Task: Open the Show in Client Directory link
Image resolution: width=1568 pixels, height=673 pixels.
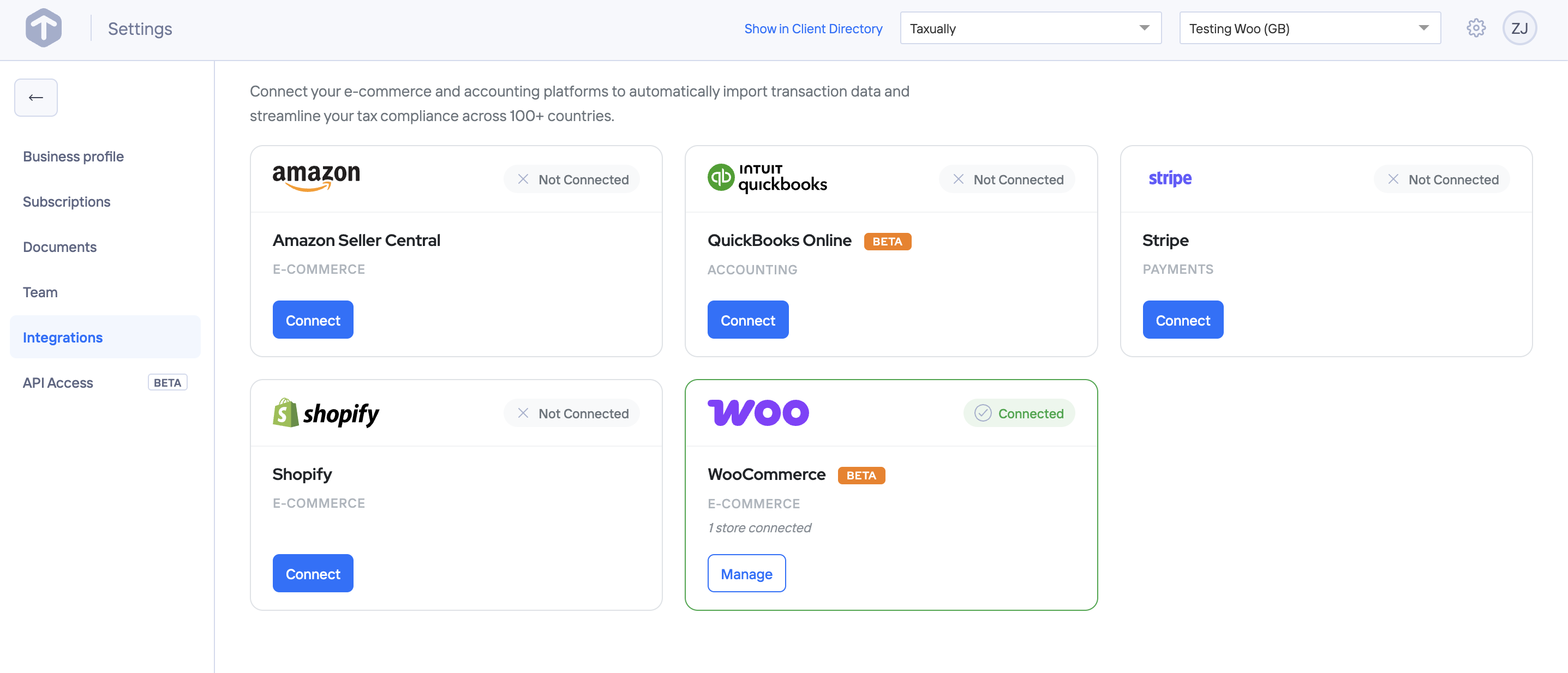Action: click(813, 28)
